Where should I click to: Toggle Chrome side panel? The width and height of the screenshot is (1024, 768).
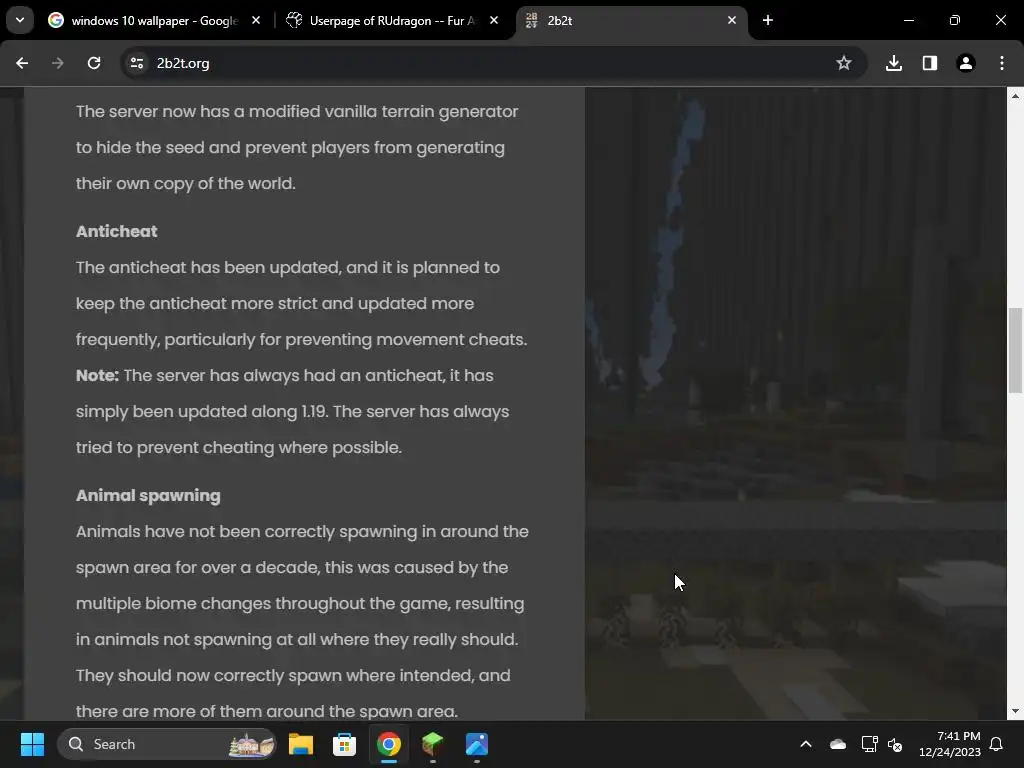(930, 63)
